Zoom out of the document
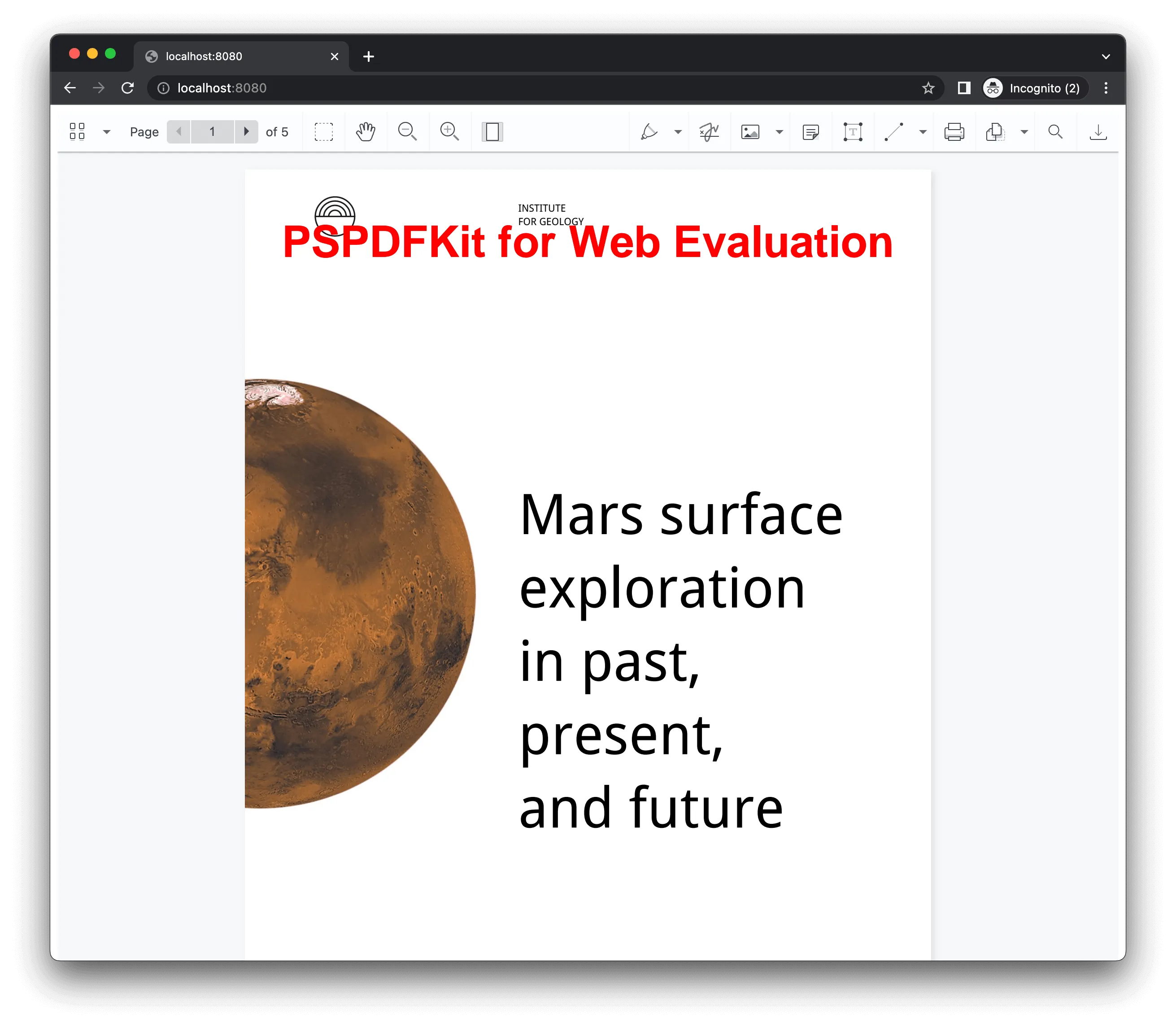 (x=407, y=132)
